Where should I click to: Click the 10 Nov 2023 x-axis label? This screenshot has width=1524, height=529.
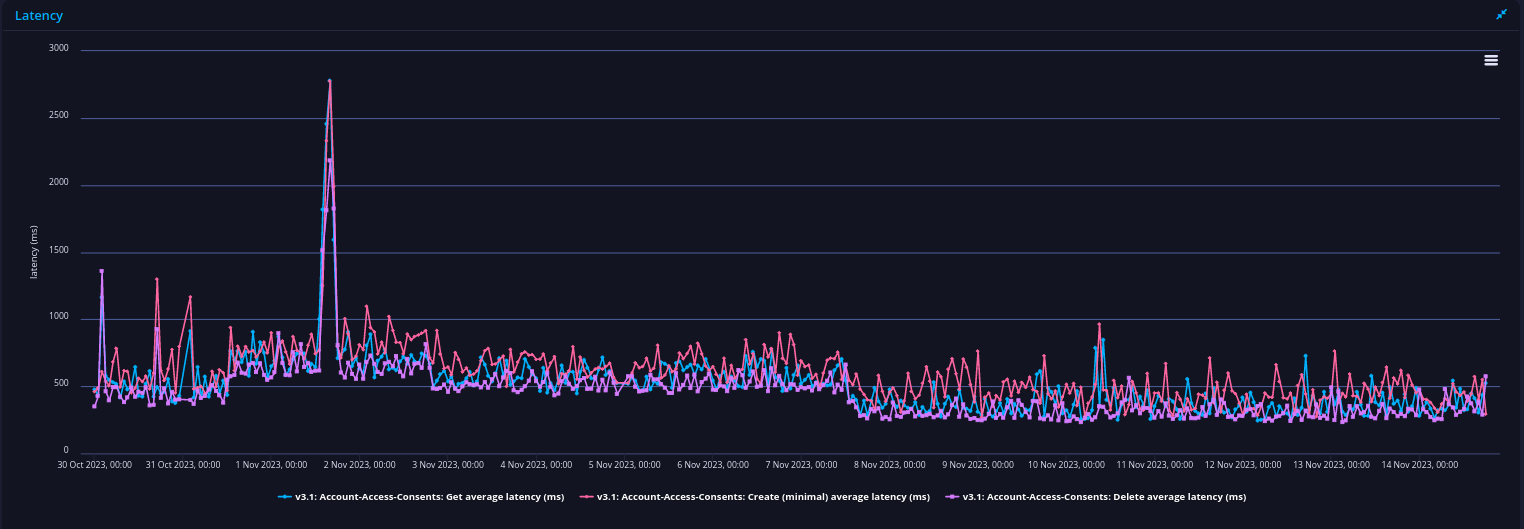point(1067,465)
